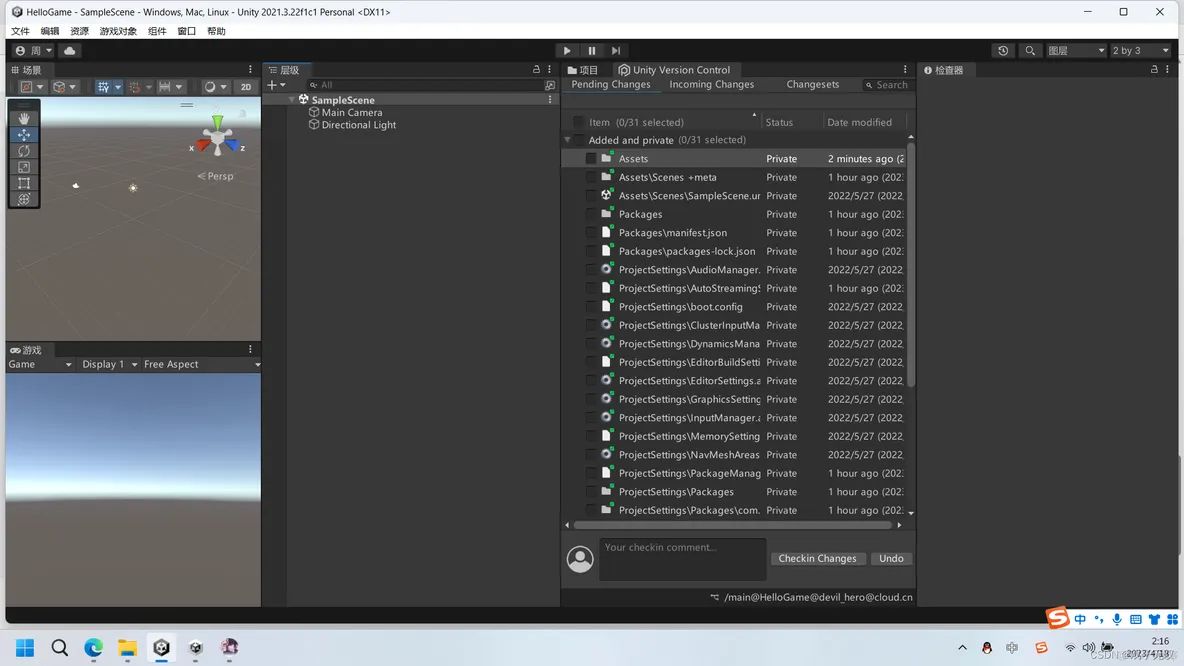This screenshot has height=666, width=1184.
Task: Select Main Camera in hierarchy
Action: pos(352,113)
